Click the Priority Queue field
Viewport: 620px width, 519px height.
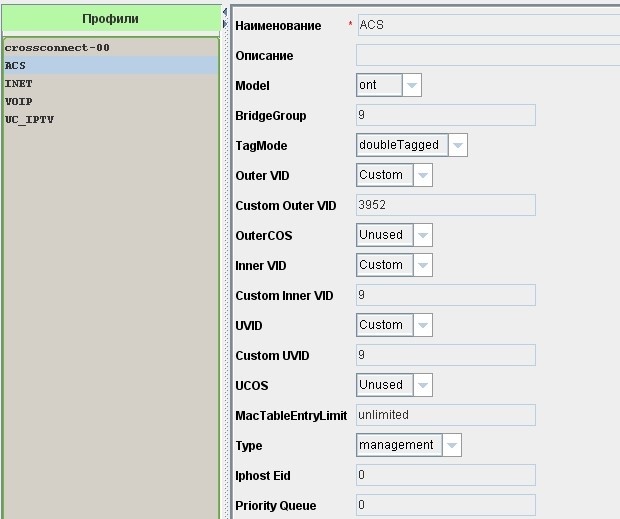pyautogui.click(x=445, y=506)
